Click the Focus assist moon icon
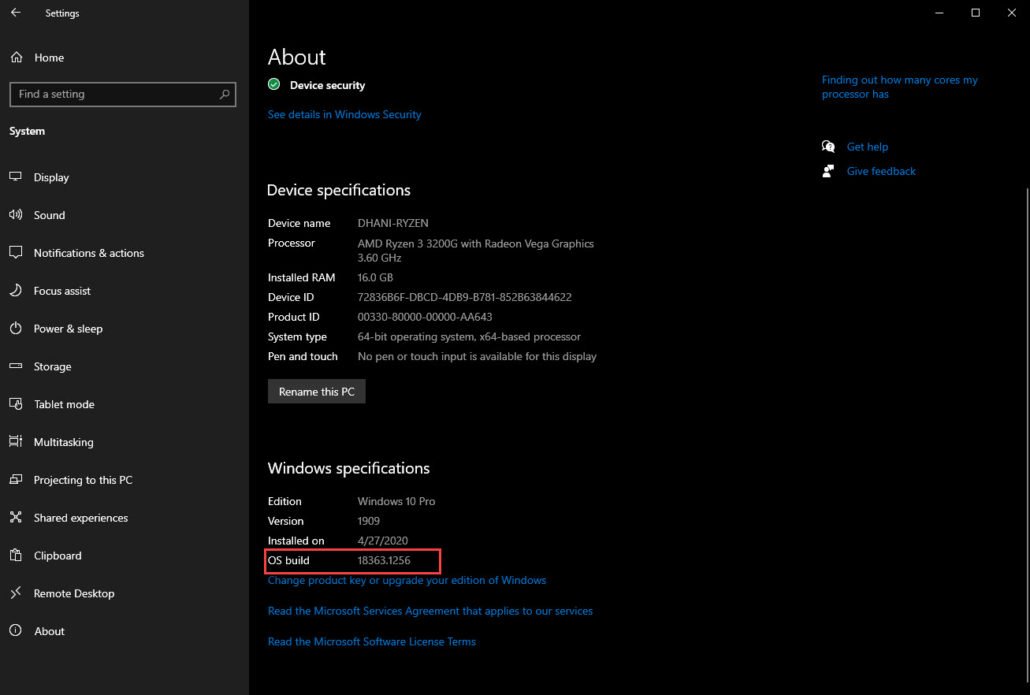This screenshot has height=695, width=1030. coord(16,290)
